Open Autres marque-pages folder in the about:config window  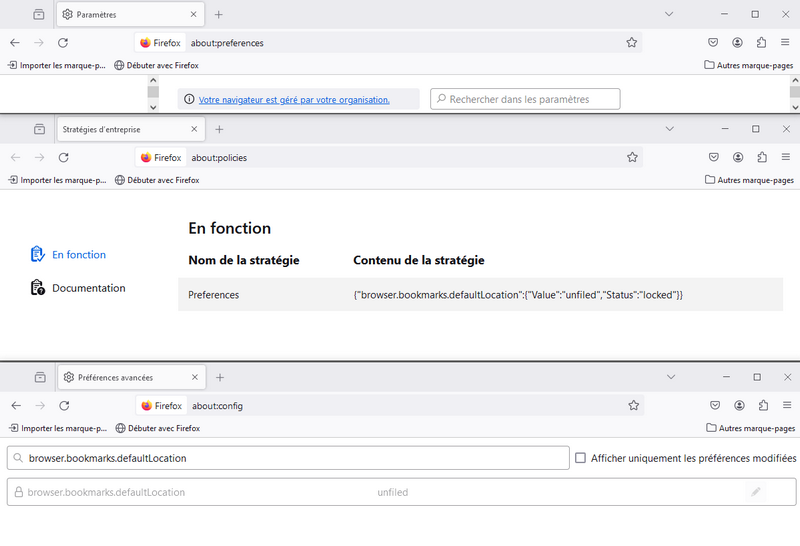click(750, 428)
